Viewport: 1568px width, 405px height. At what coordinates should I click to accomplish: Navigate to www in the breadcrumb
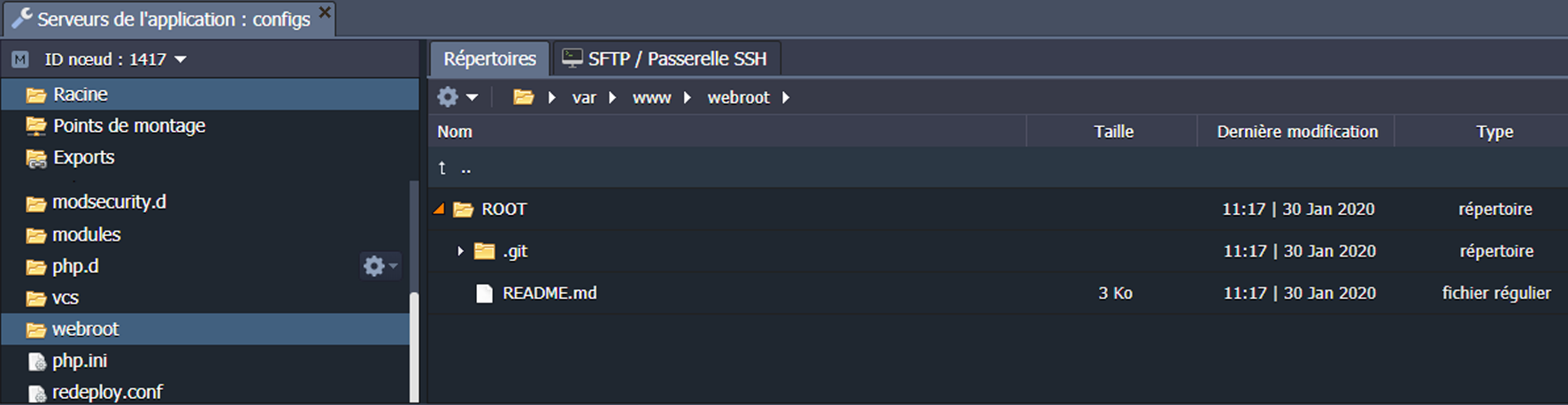point(651,97)
